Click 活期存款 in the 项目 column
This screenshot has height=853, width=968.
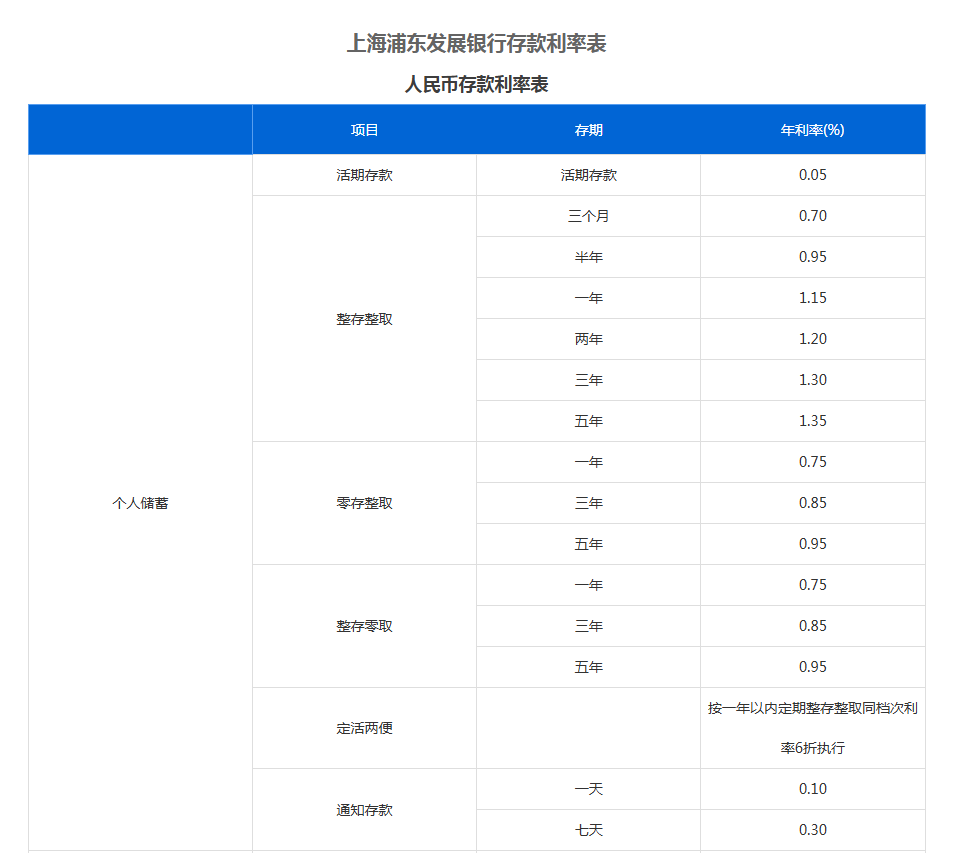tap(364, 175)
